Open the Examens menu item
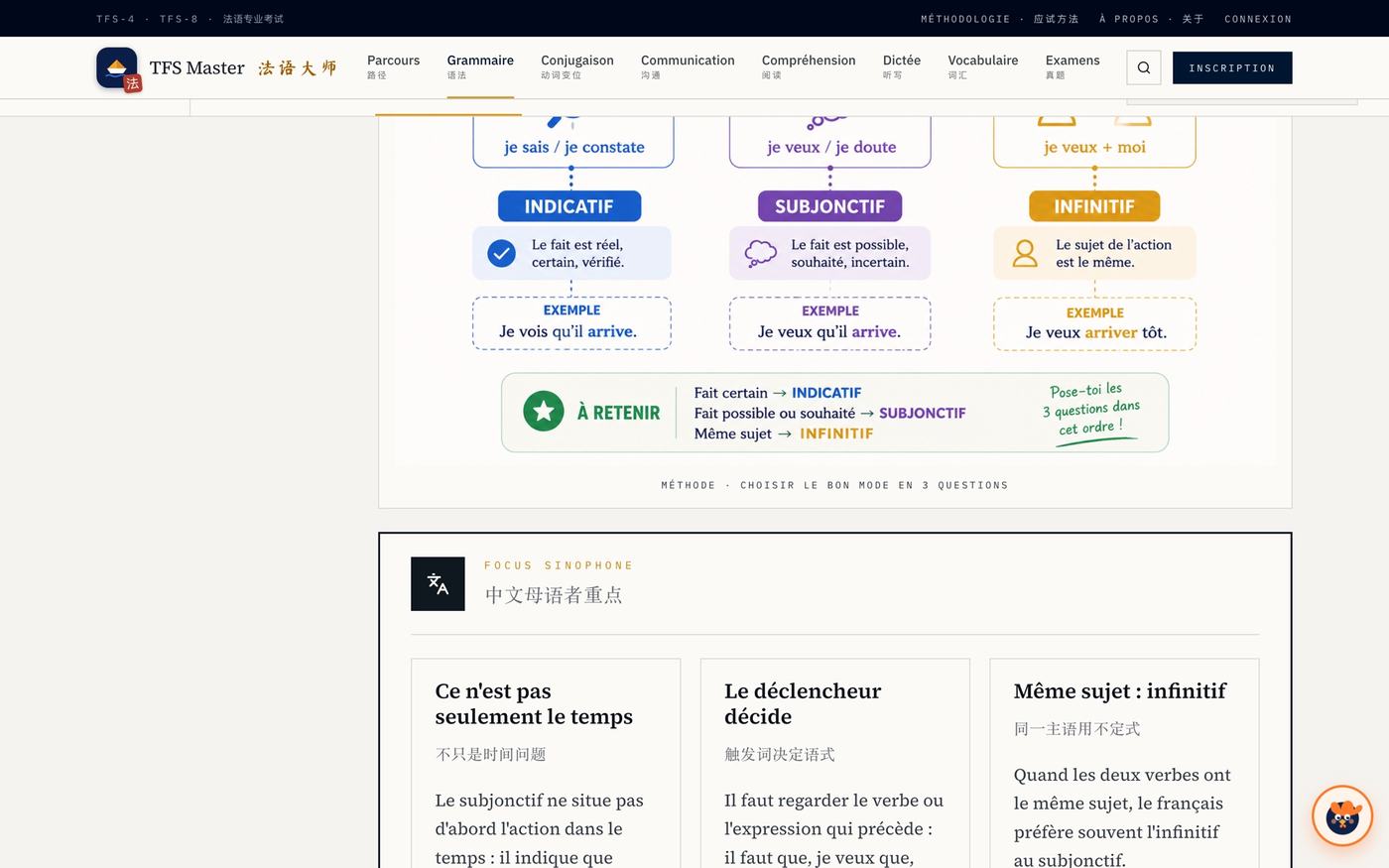 pyautogui.click(x=1073, y=66)
